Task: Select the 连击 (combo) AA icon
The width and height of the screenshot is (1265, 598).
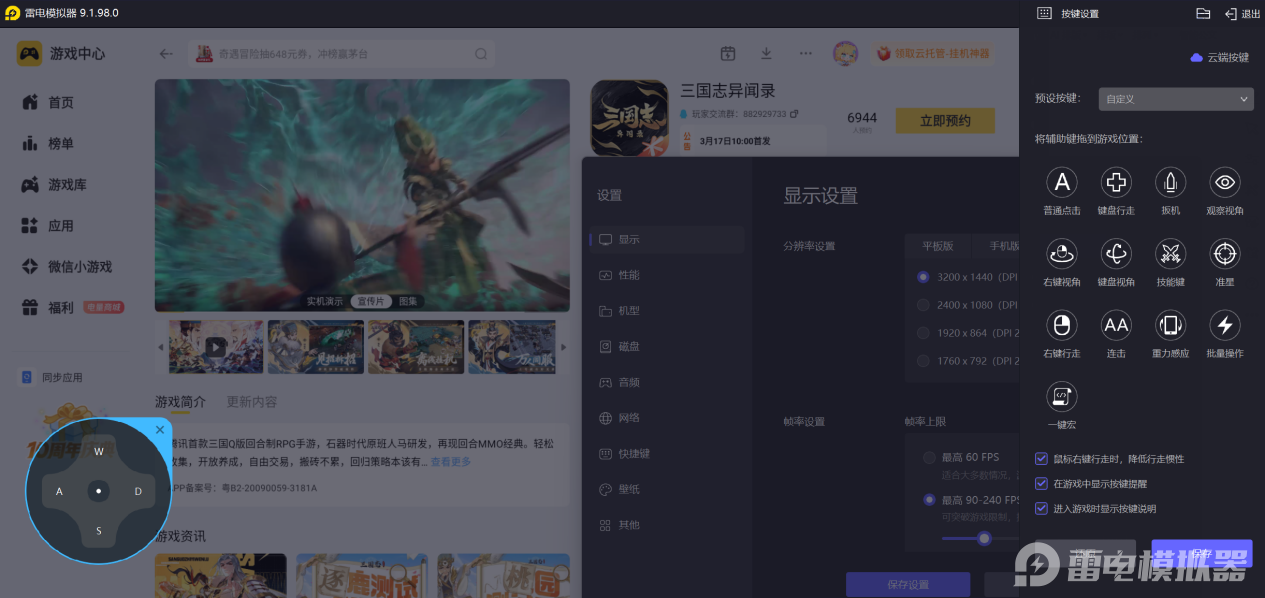Action: (1116, 325)
